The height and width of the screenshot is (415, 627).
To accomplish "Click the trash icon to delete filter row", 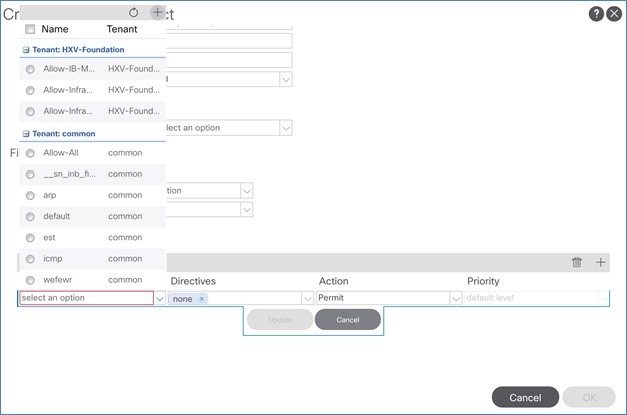I will (x=577, y=262).
